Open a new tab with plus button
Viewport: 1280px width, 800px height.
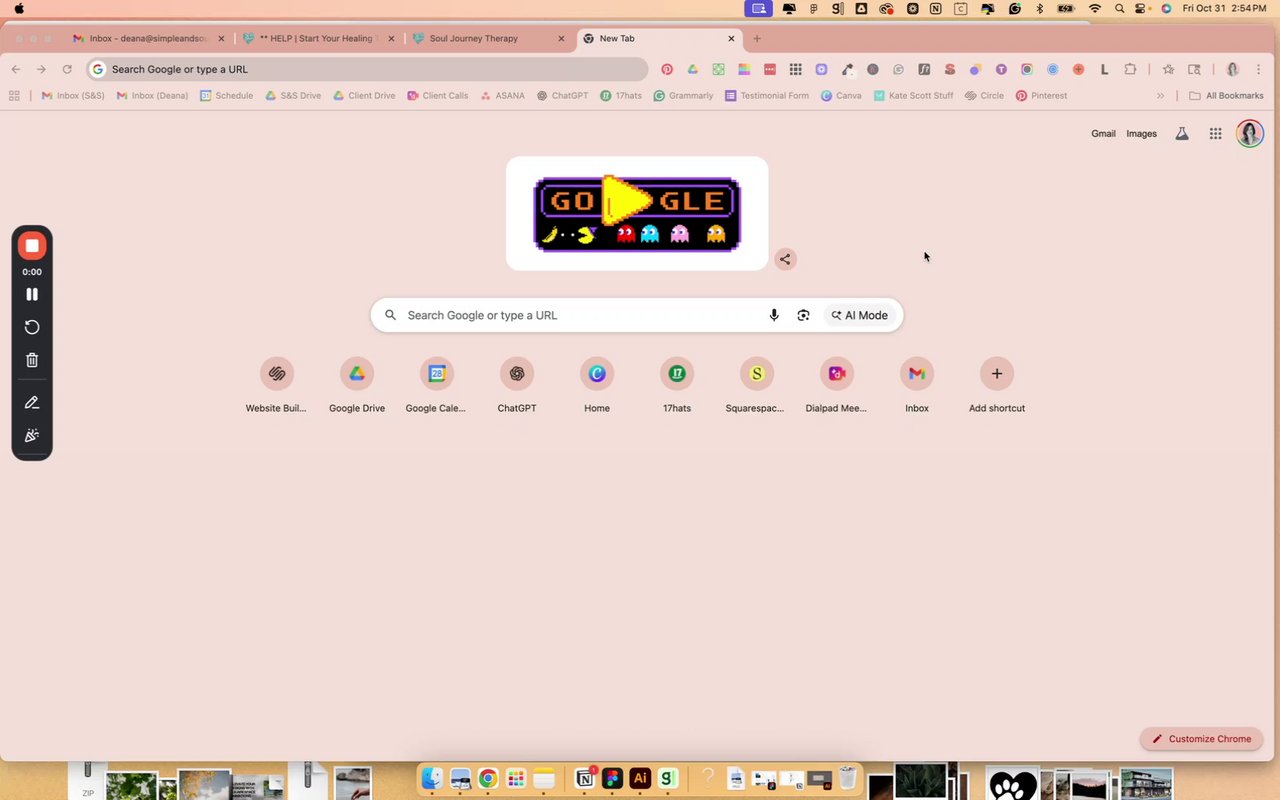757,39
